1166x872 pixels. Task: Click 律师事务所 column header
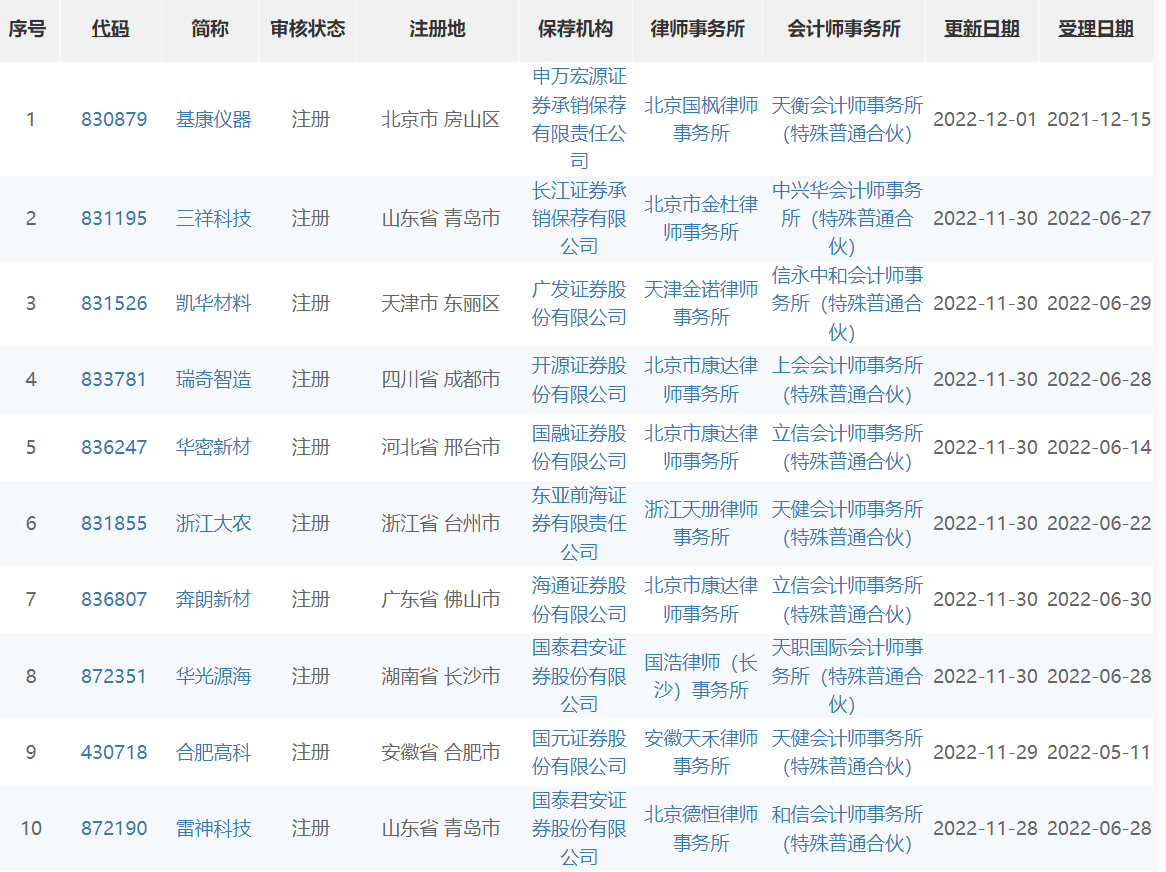tap(698, 29)
